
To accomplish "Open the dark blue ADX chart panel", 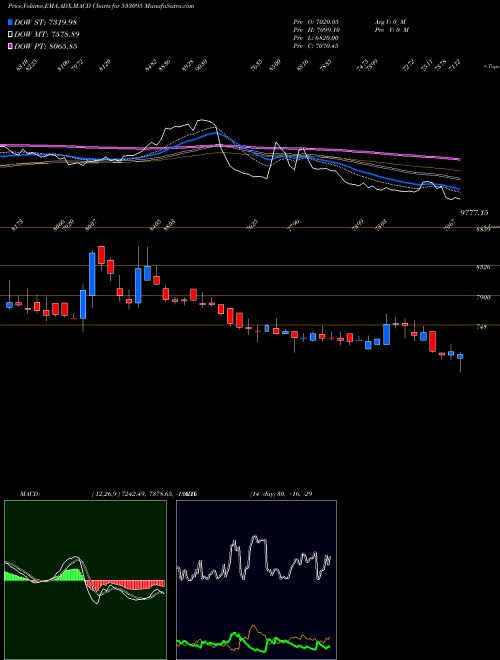I will click(256, 580).
